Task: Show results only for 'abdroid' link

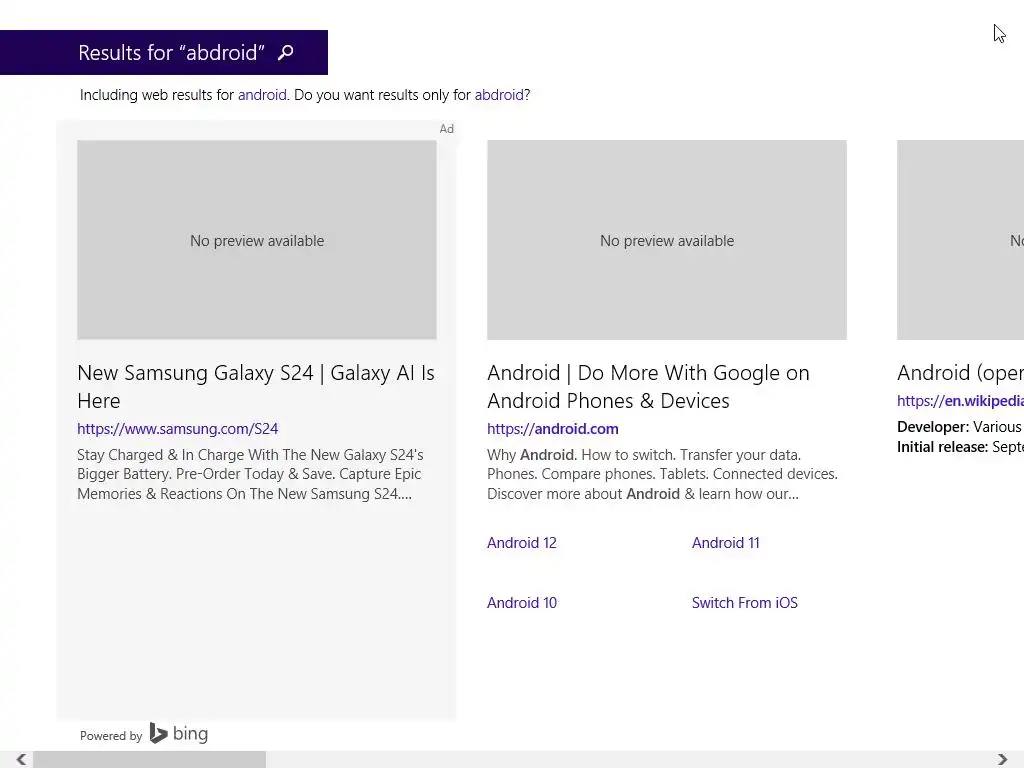Action: click(499, 95)
